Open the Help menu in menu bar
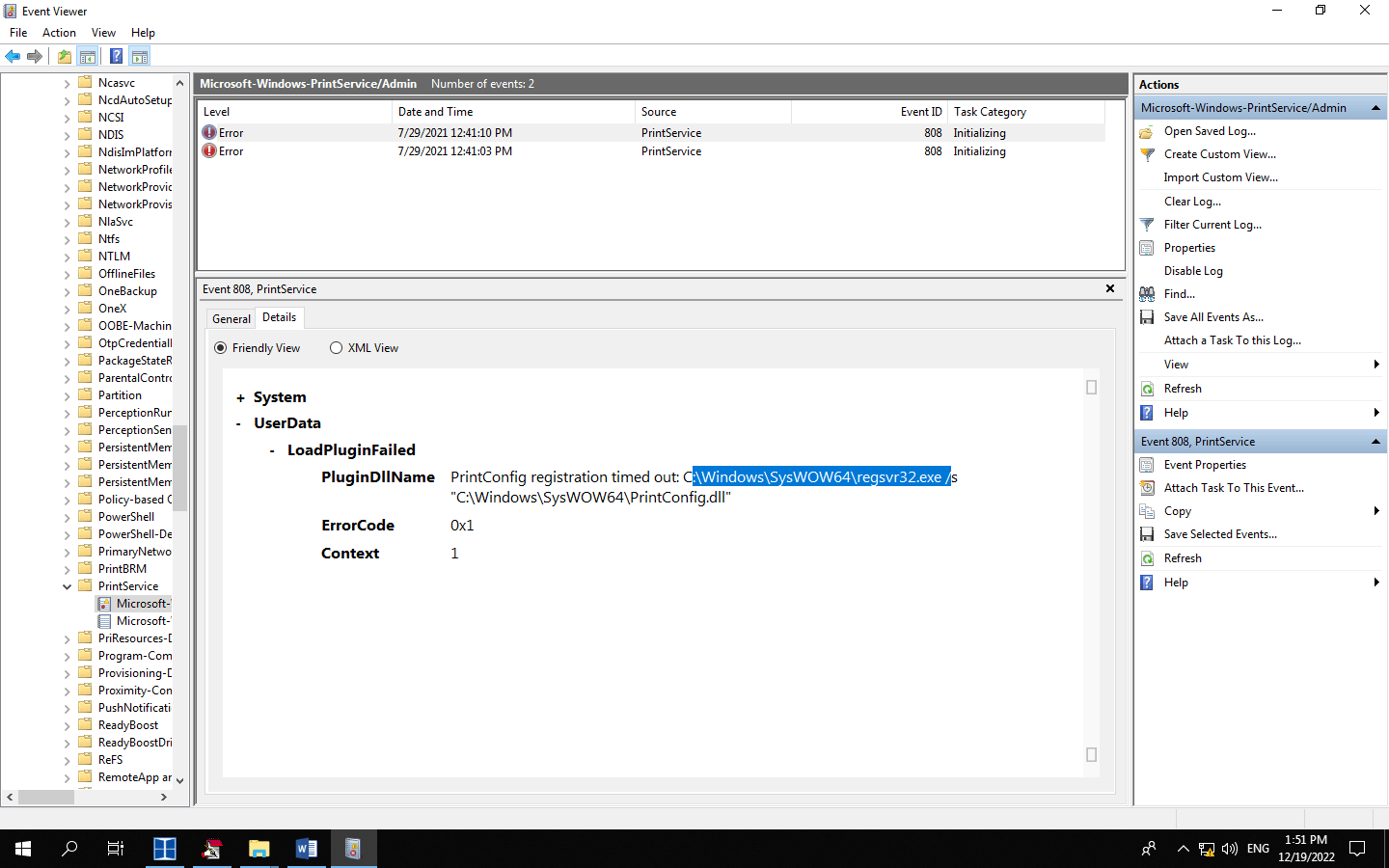The width and height of the screenshot is (1389, 868). [143, 33]
